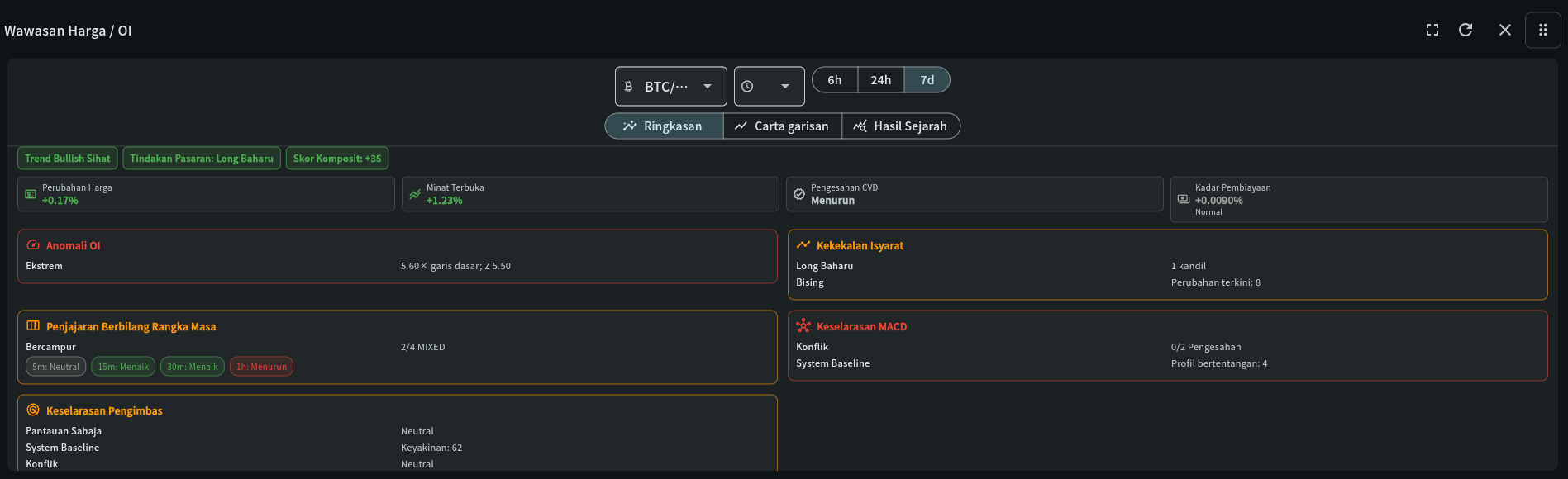
Task: Click the Perubahan terkini: 8 text
Action: (1216, 282)
